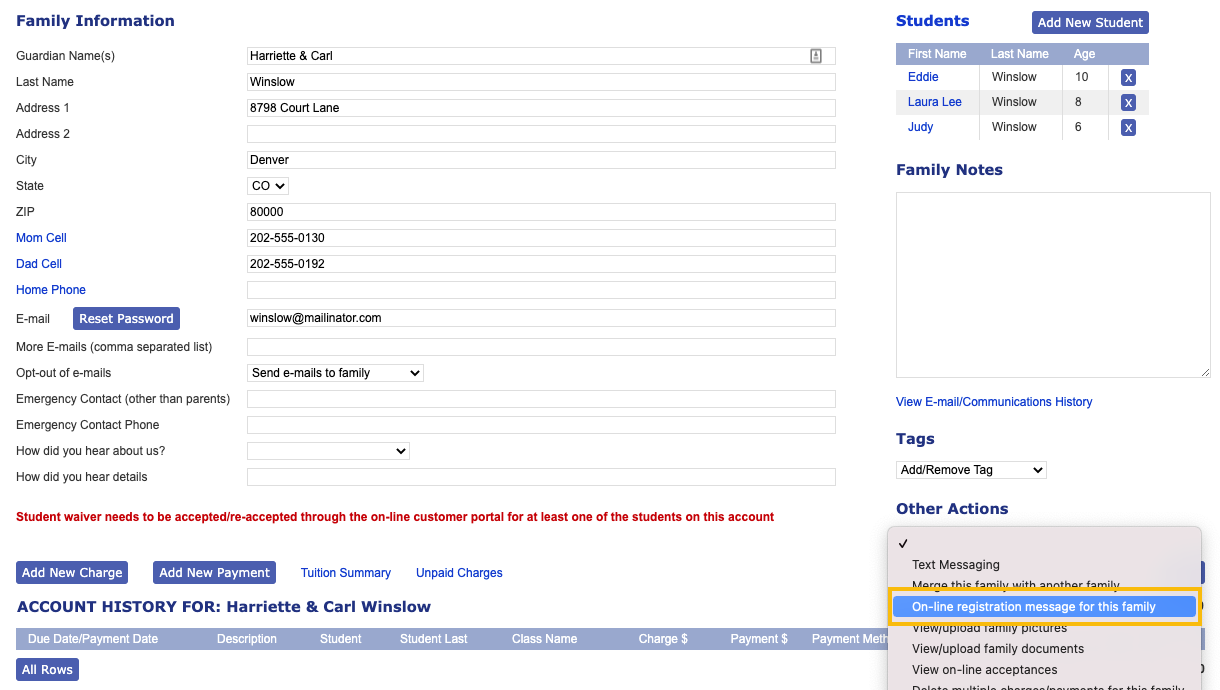The height and width of the screenshot is (690, 1220).
Task: Select On-line registration message for this family
Action: pyautogui.click(x=1033, y=606)
